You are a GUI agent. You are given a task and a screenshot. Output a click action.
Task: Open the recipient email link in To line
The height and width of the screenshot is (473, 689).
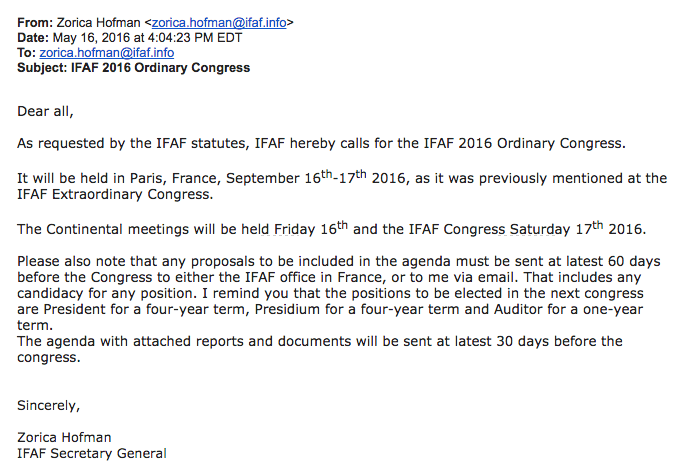click(106, 53)
